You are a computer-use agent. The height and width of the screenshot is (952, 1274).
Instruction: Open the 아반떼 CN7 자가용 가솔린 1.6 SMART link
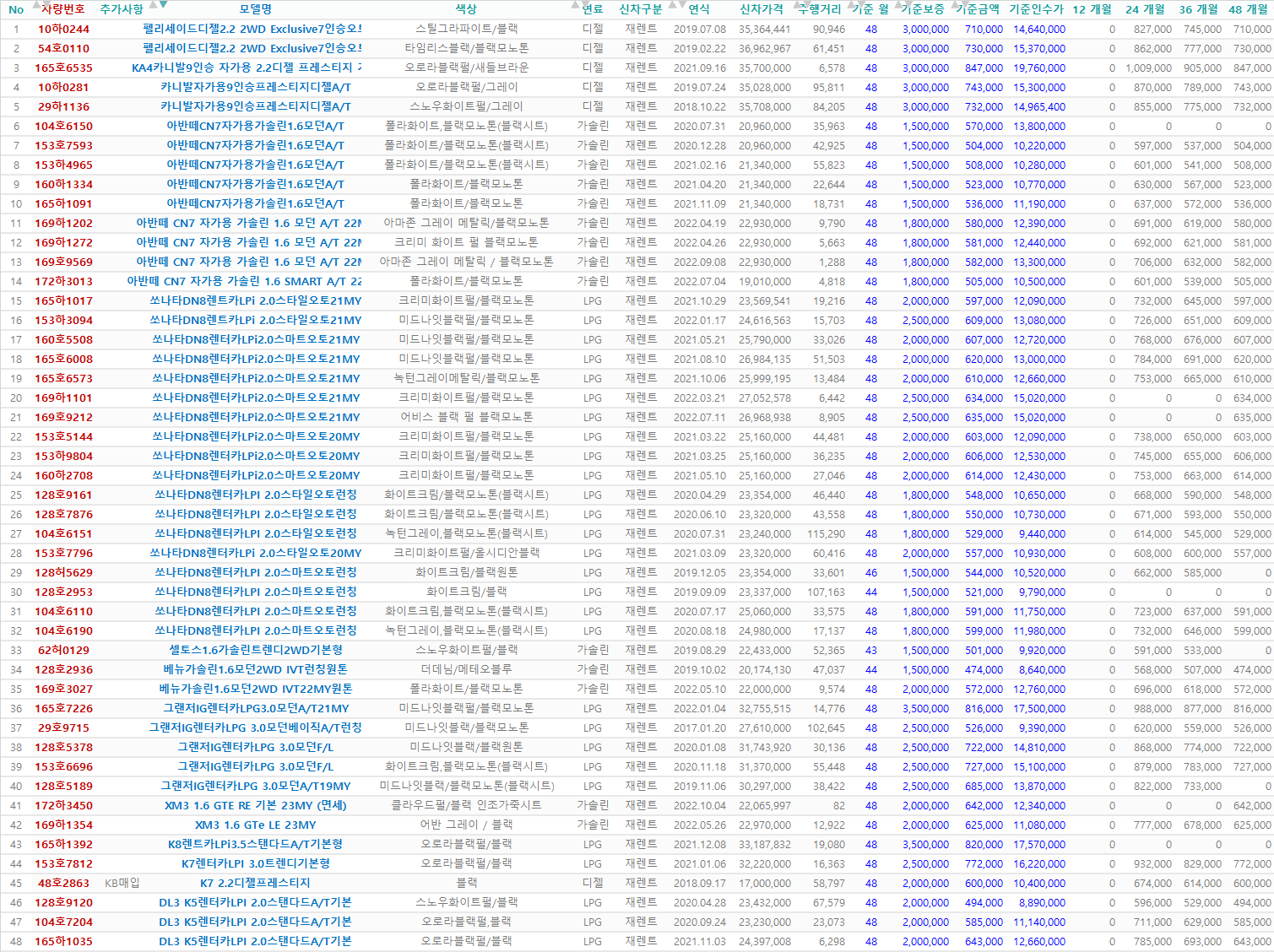244,282
